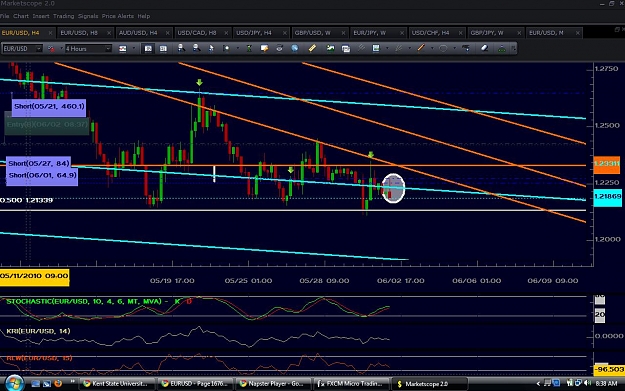The height and width of the screenshot is (391, 625).
Task: Select the ellipse drawing tool
Action: coord(443,49)
